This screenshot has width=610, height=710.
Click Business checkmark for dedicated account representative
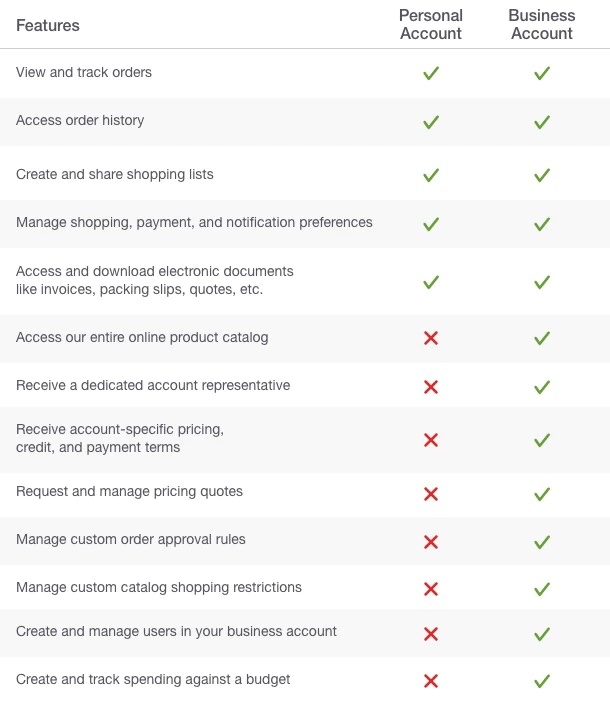click(542, 387)
